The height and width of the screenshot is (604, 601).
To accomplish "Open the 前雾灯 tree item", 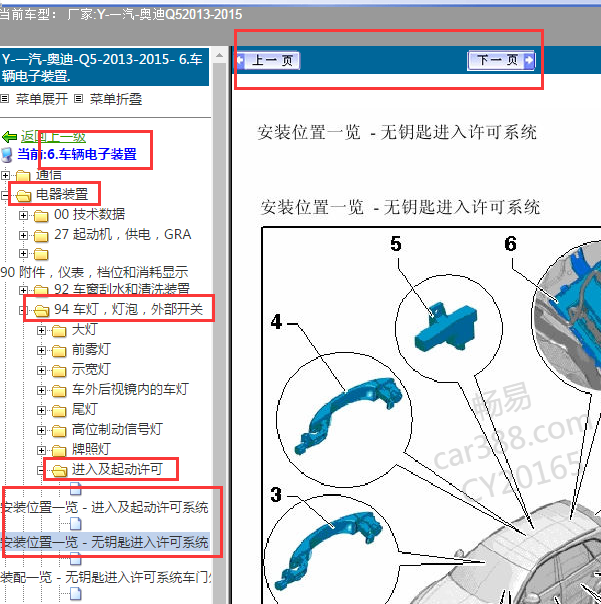I will click(91, 350).
